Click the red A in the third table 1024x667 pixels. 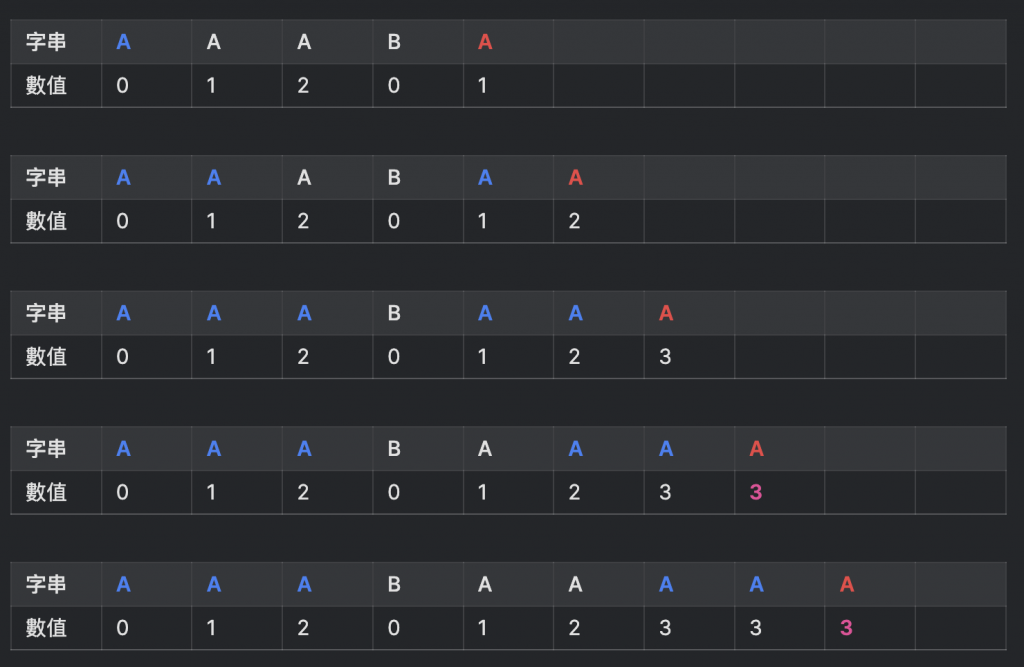click(x=665, y=314)
